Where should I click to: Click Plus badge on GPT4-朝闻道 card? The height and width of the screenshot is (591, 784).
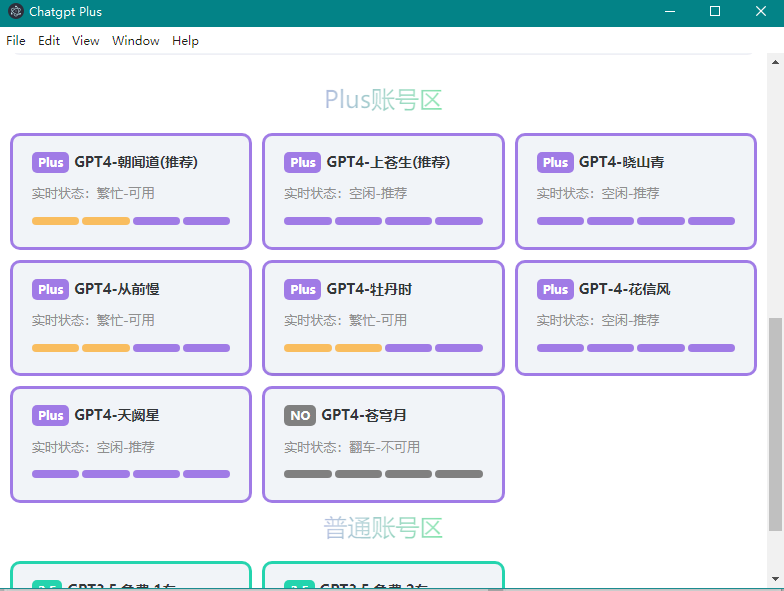50,162
